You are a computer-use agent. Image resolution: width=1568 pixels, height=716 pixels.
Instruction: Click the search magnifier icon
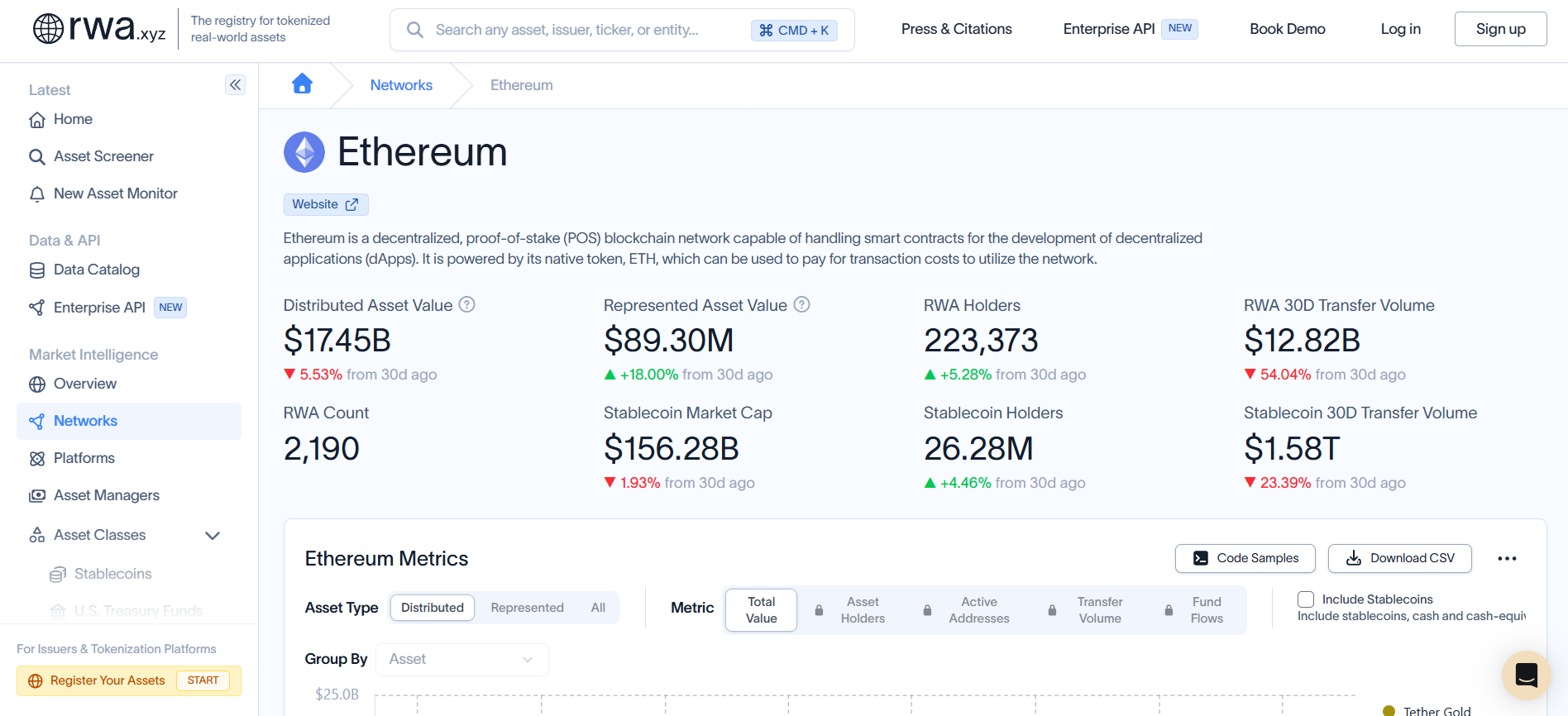click(x=415, y=30)
